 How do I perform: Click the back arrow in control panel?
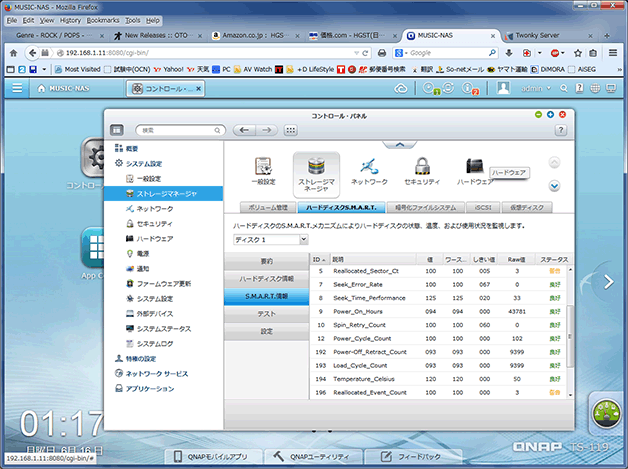244,130
